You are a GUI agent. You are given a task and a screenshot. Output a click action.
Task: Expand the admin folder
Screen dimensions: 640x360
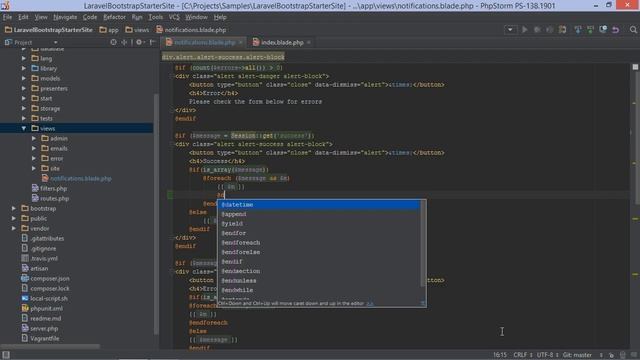(34, 138)
